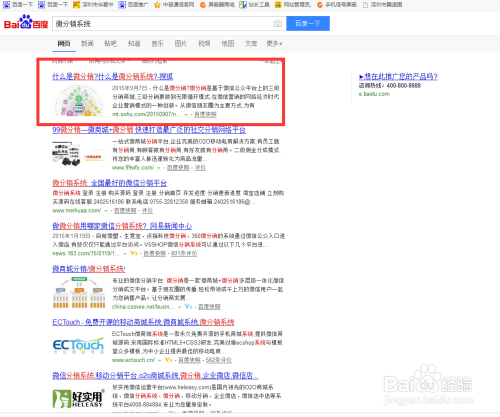The height and width of the screenshot is (417, 500).
Task: Click the 好实用 HELEASY logo thumbnail
Action: click(78, 398)
